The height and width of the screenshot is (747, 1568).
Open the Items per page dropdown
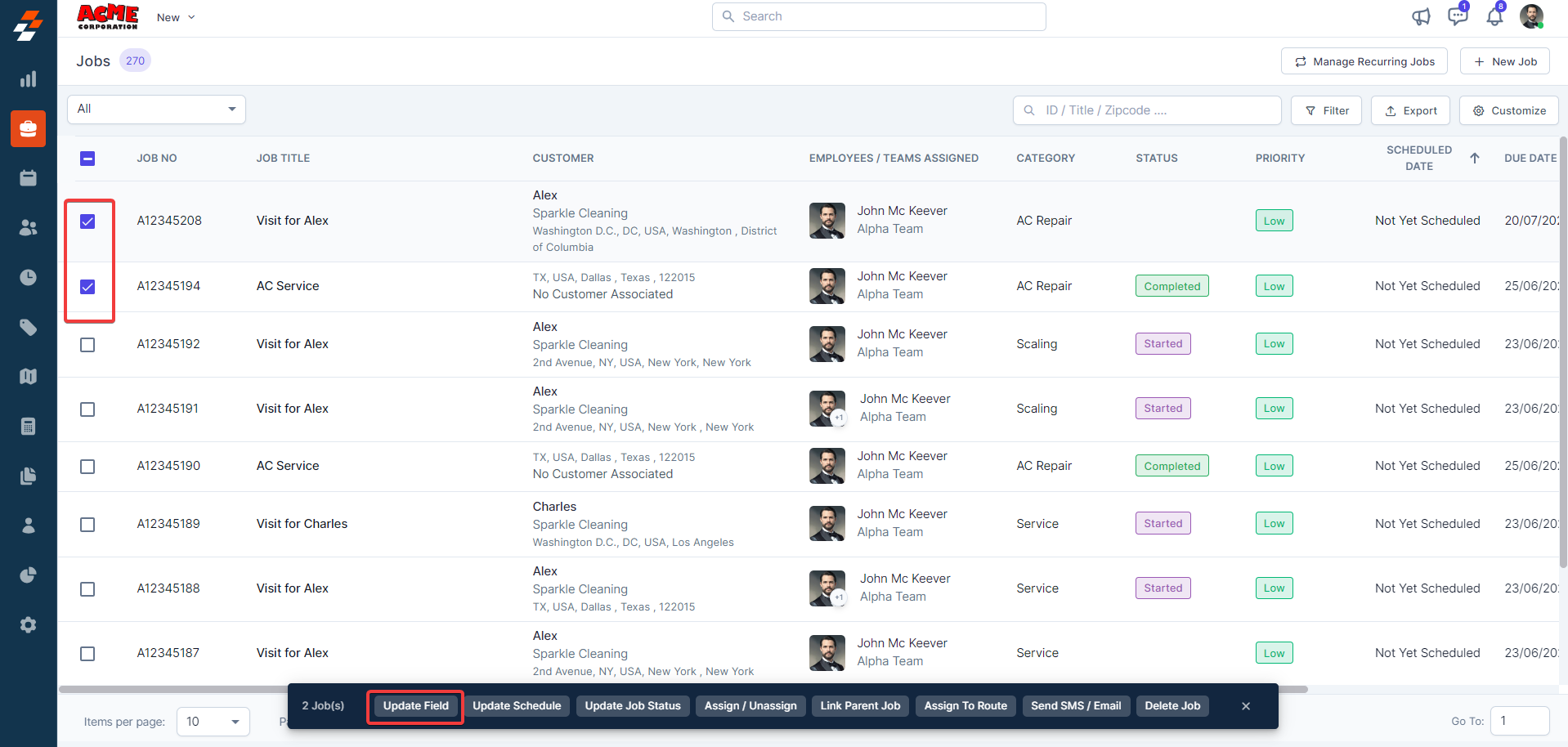213,722
